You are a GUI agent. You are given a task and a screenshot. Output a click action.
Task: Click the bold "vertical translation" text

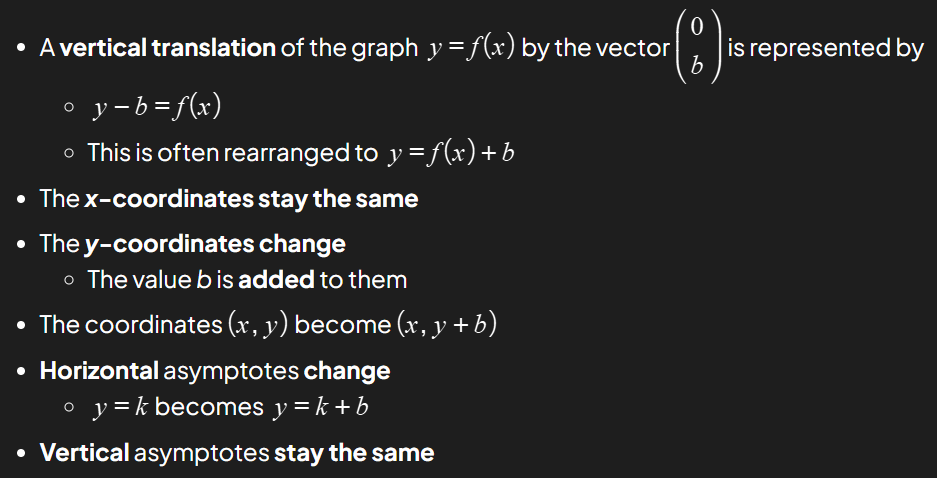tap(167, 48)
